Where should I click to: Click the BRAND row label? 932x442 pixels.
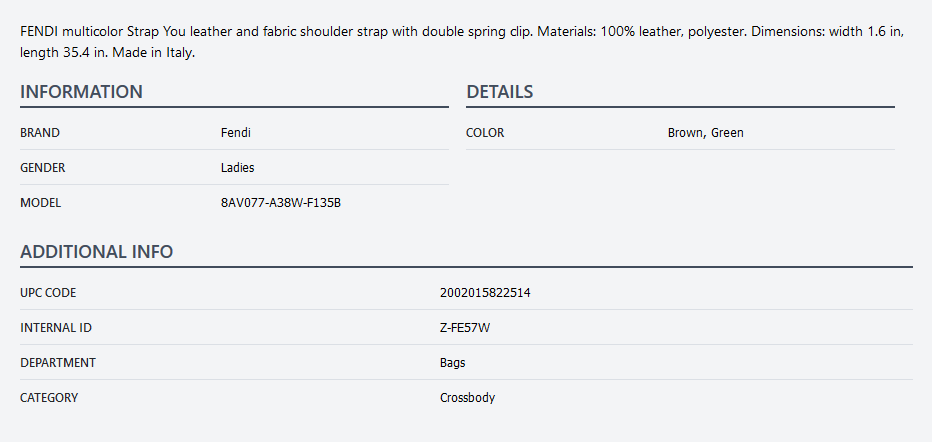pos(40,133)
